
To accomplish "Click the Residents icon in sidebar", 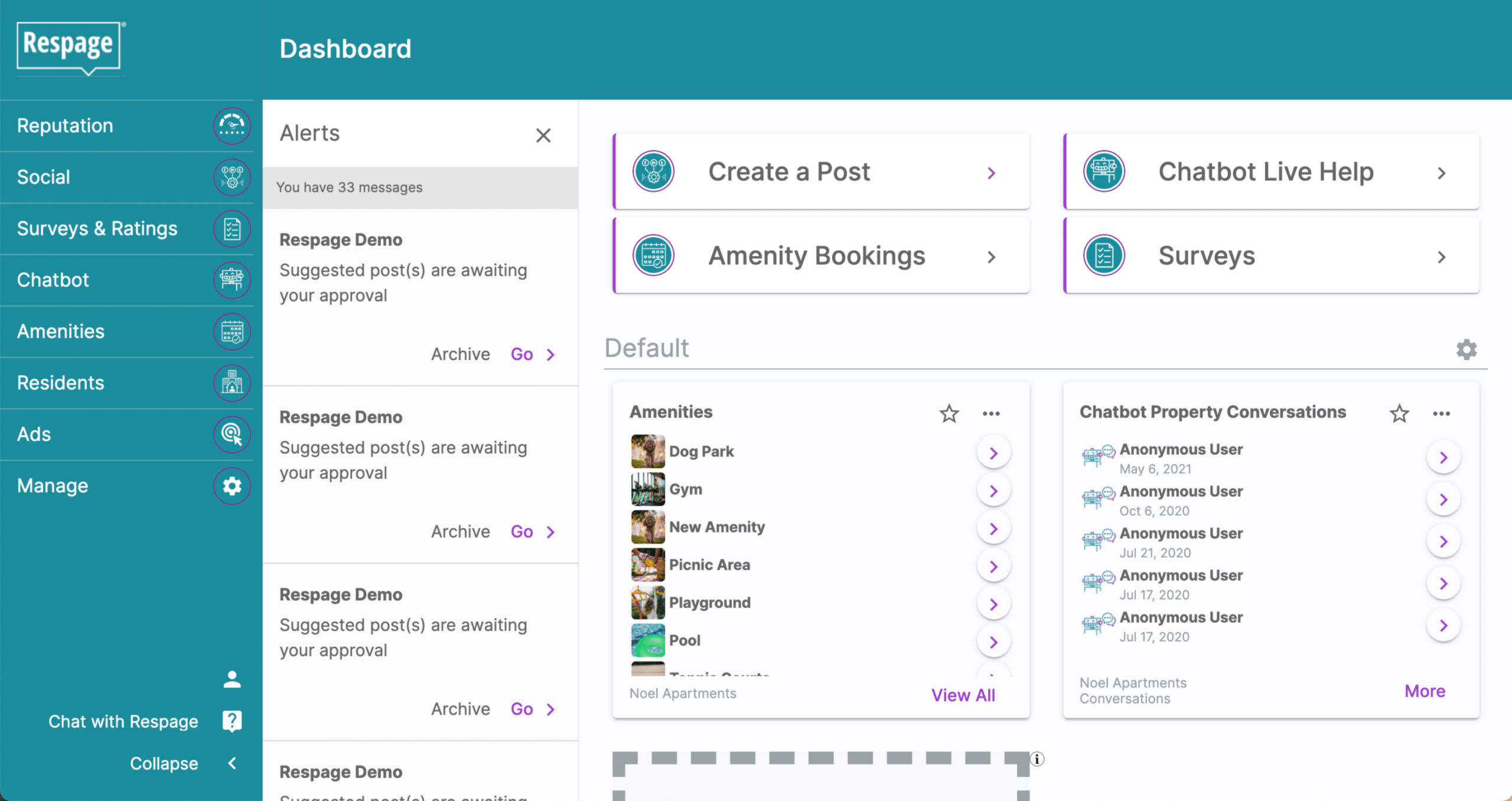I will click(x=231, y=383).
